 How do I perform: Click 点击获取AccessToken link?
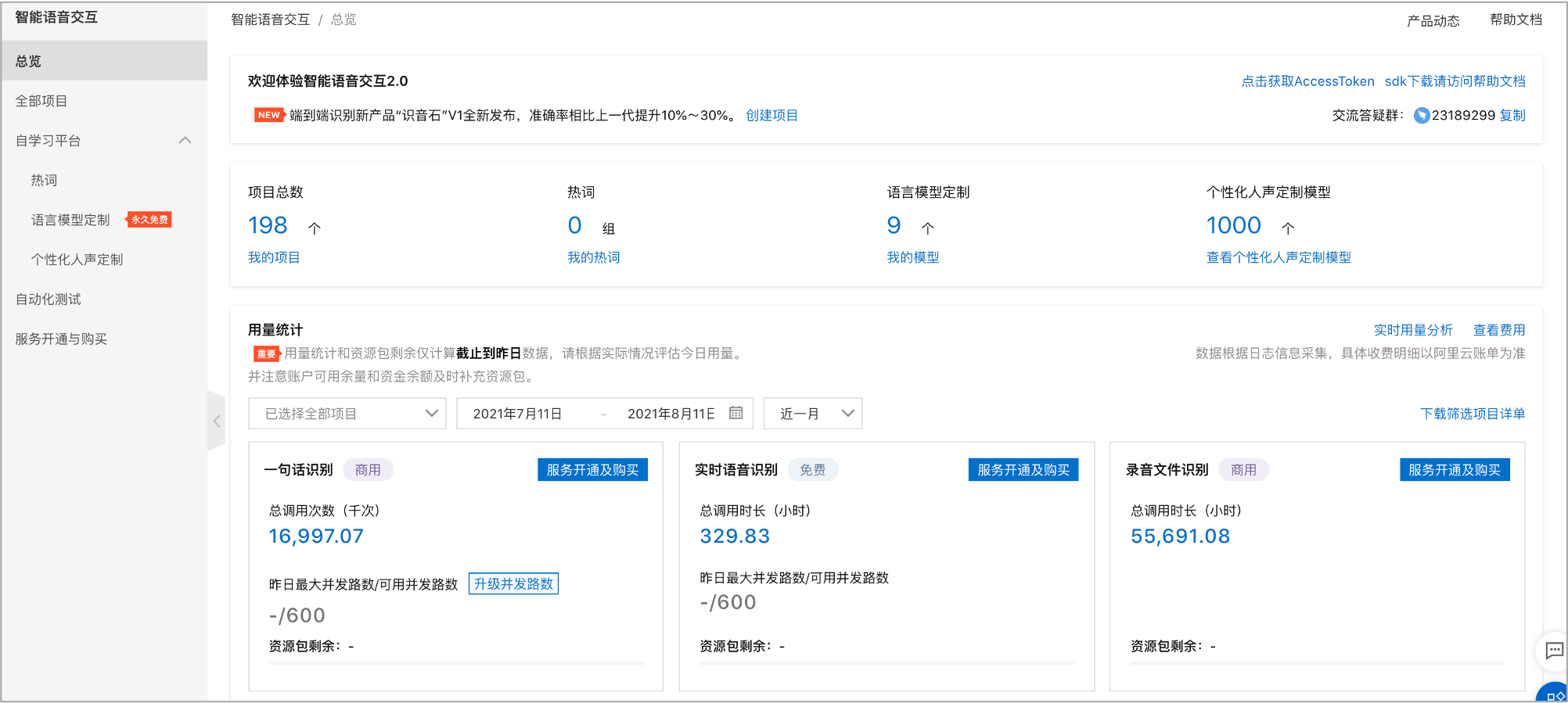tap(1307, 81)
